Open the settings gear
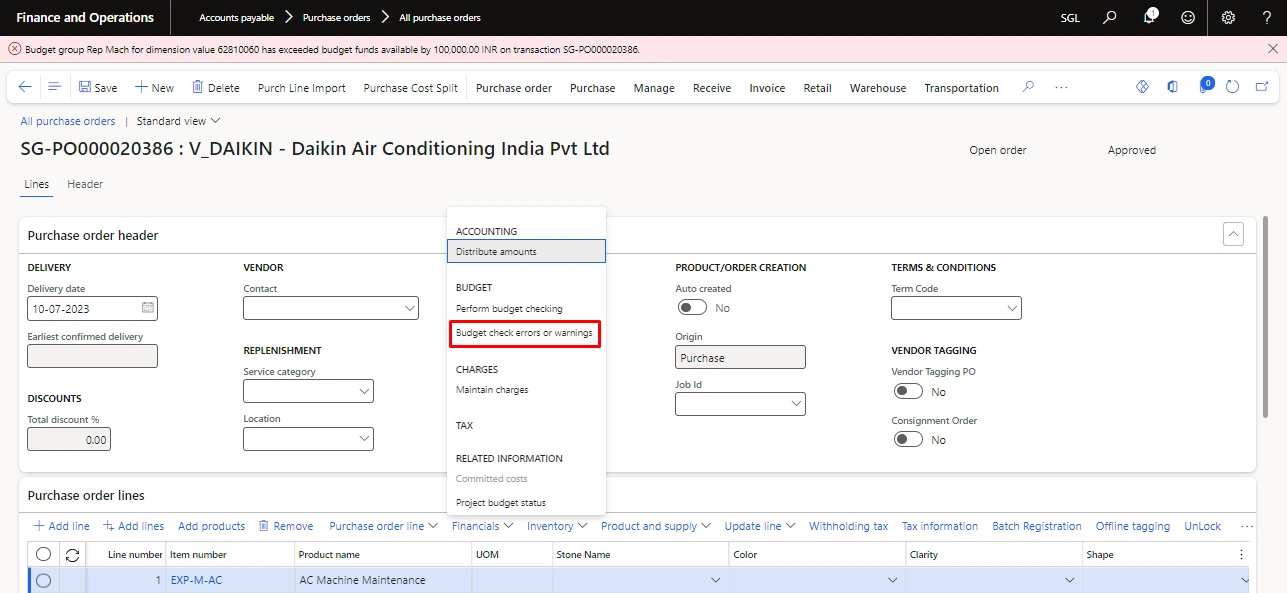Screen dimensions: 1287x593 coord(1228,18)
